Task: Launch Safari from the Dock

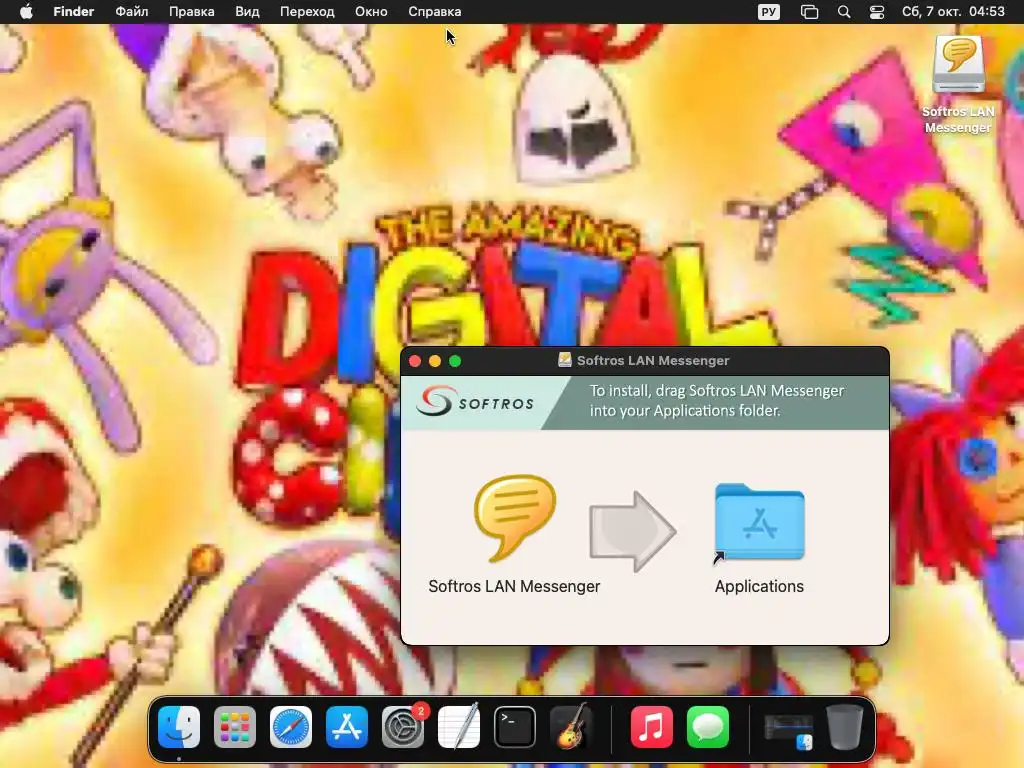Action: coord(291,726)
